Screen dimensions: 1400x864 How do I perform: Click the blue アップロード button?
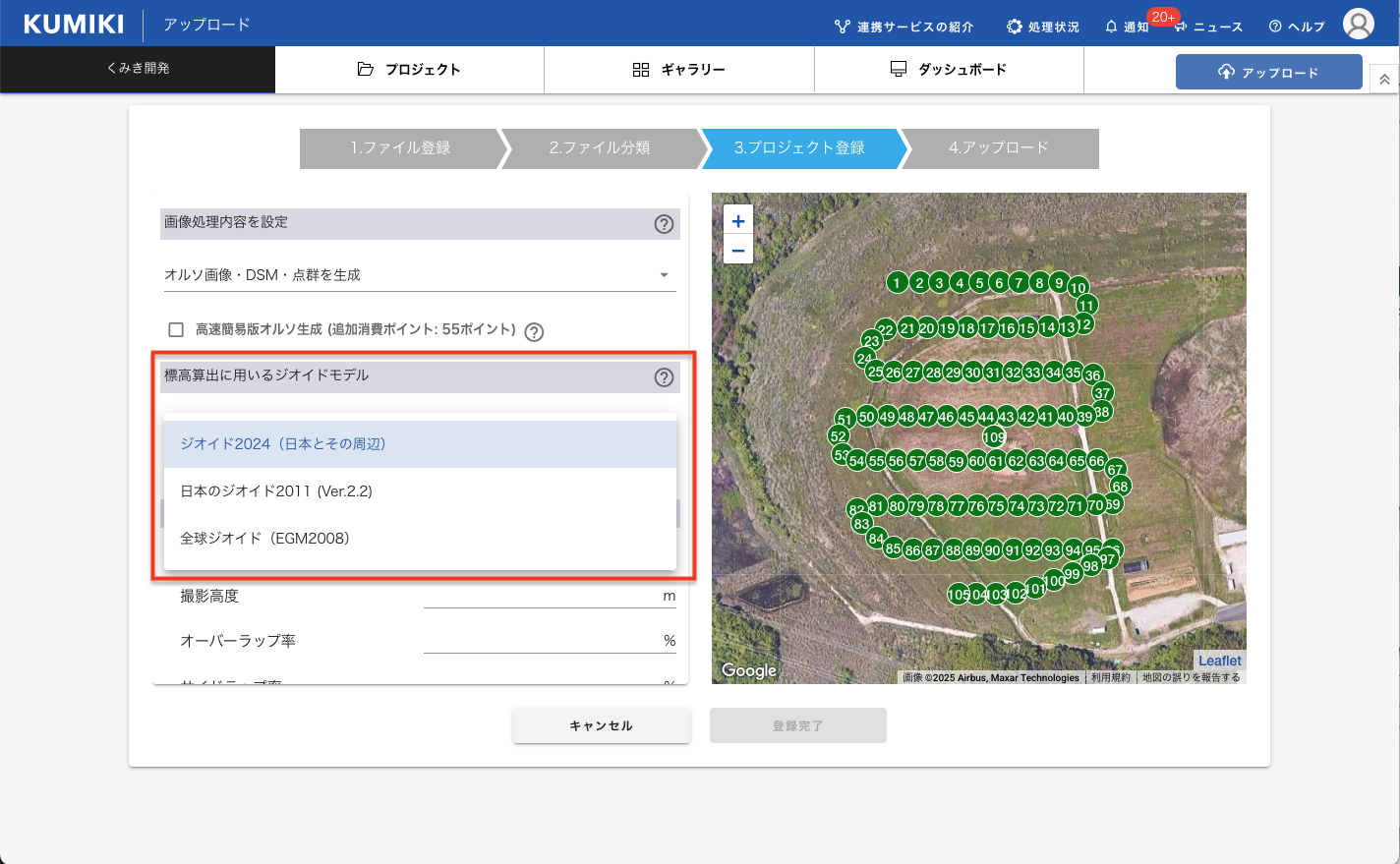pyautogui.click(x=1268, y=72)
